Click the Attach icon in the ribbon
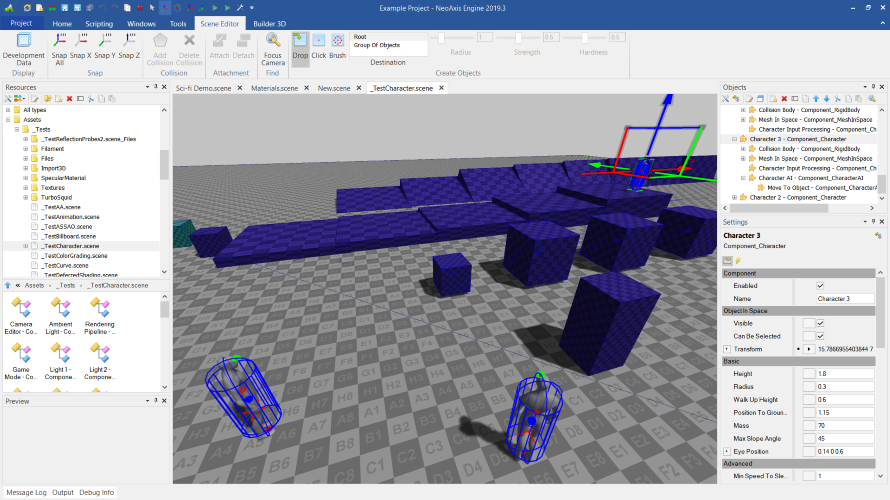The height and width of the screenshot is (500, 890). (219, 41)
